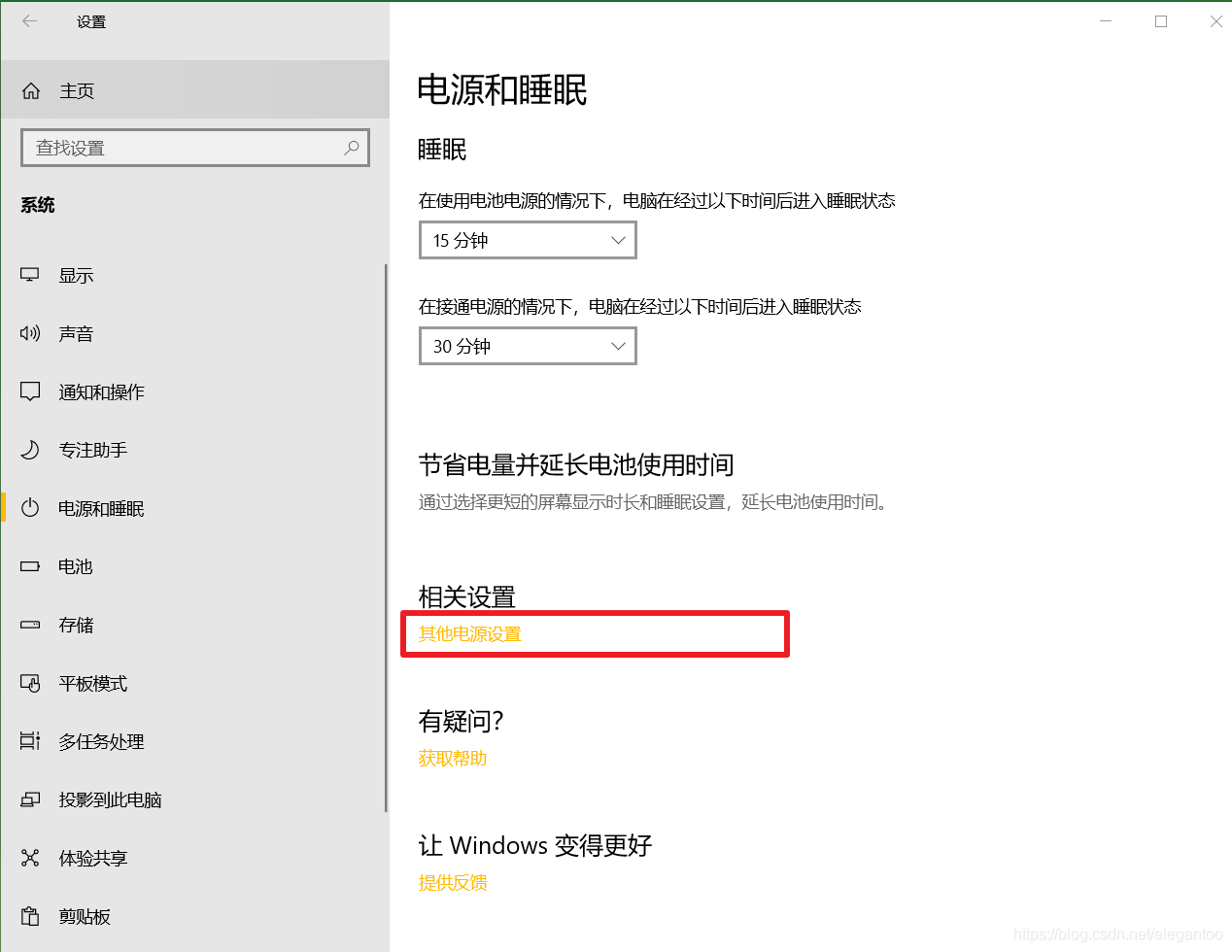Open the 30 分钟 plugged-in sleep dropdown

[528, 346]
